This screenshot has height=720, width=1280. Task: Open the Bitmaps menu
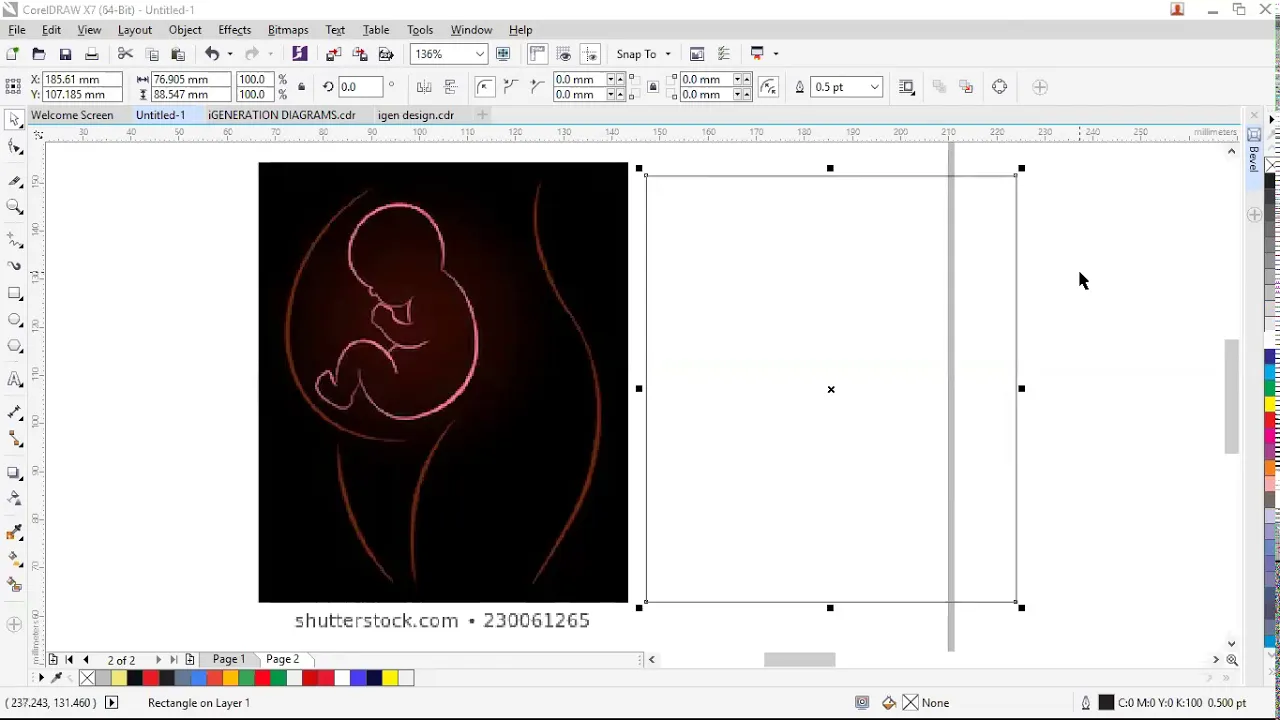pyautogui.click(x=288, y=30)
